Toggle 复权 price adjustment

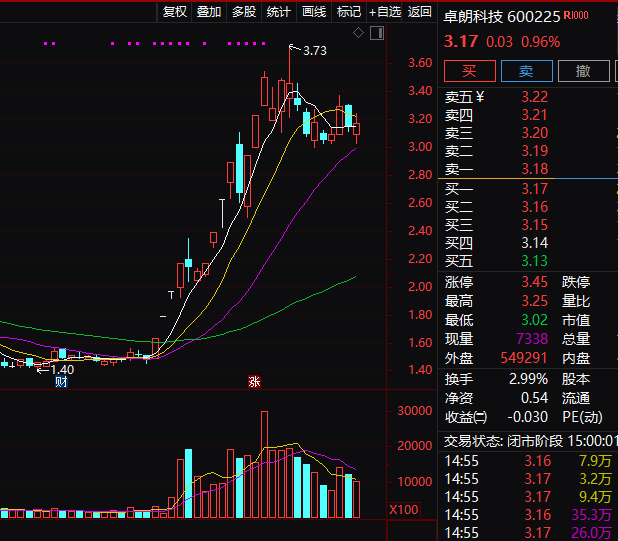[175, 12]
